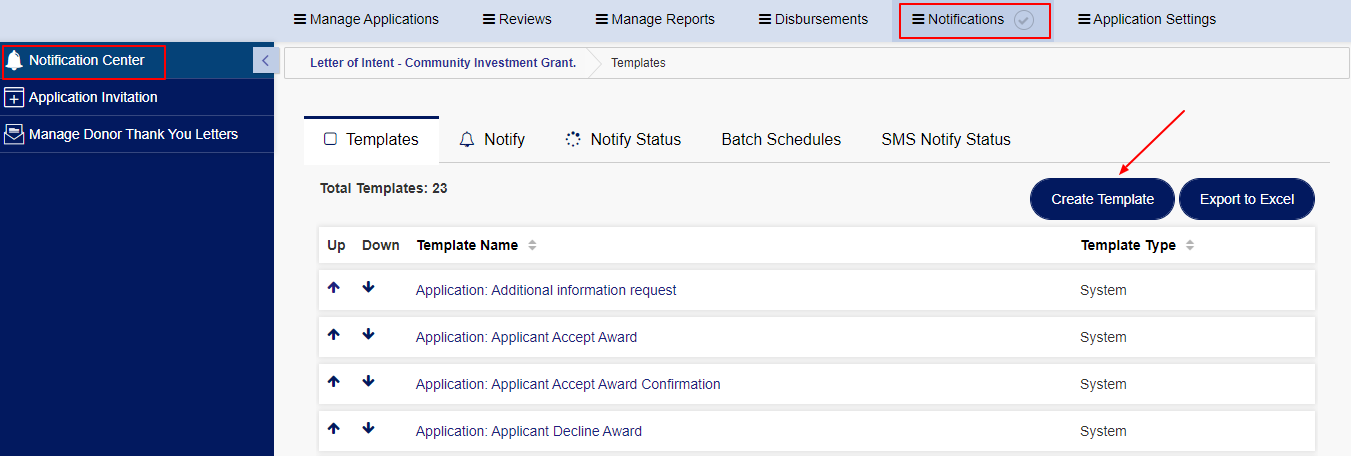Switch to the Batch Schedules tab
The width and height of the screenshot is (1351, 456).
781,140
